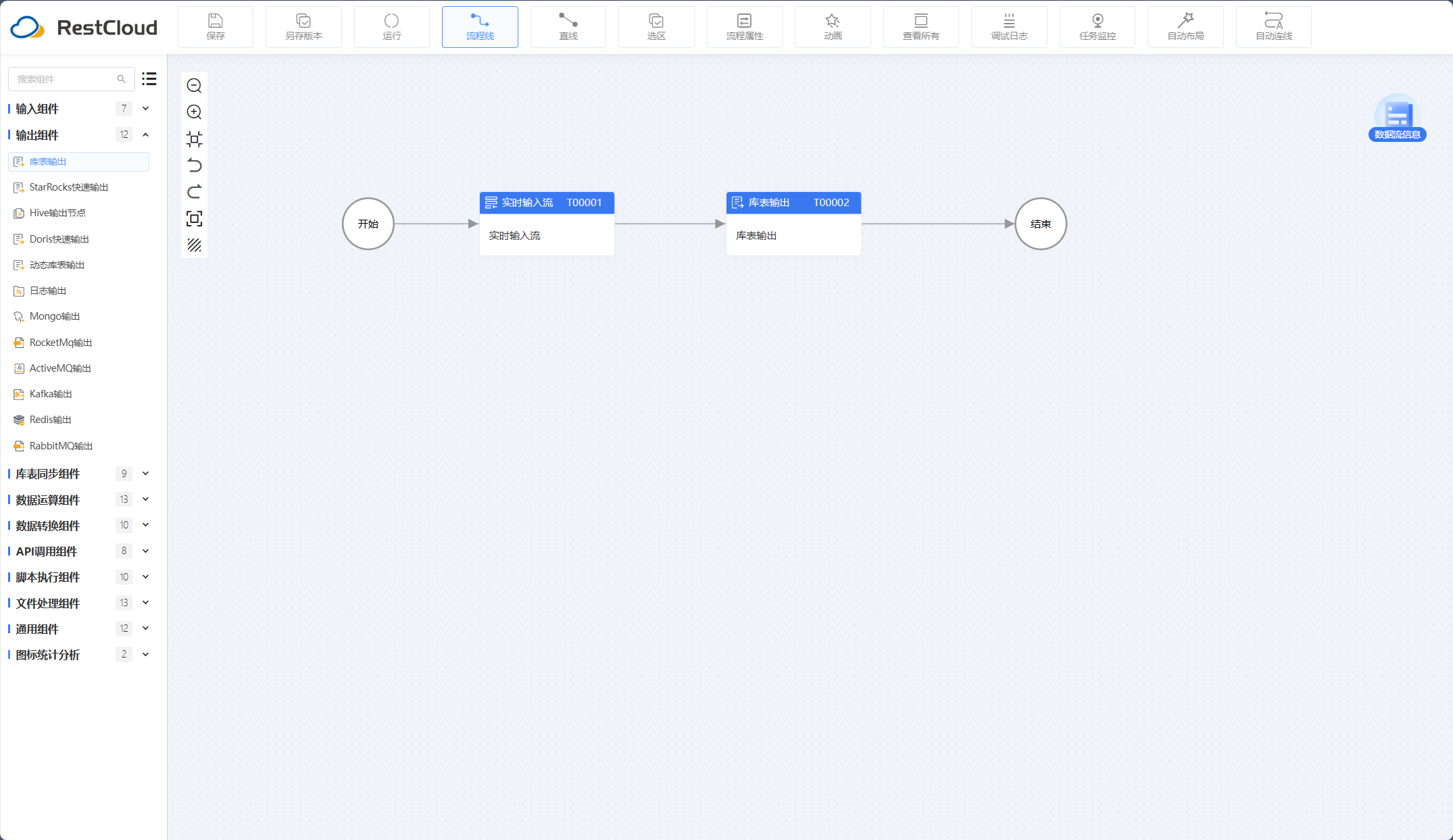Click 自动连线 auto connect button

(1274, 27)
